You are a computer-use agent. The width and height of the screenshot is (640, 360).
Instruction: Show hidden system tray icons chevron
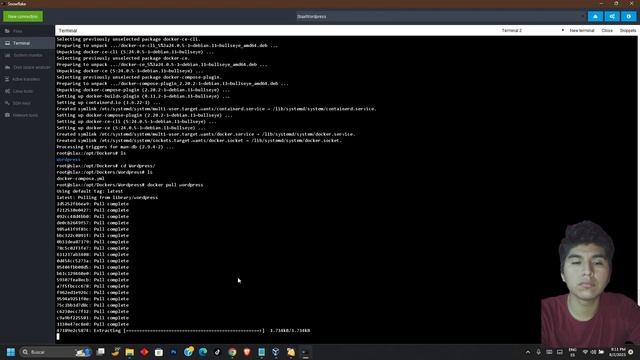(528, 352)
